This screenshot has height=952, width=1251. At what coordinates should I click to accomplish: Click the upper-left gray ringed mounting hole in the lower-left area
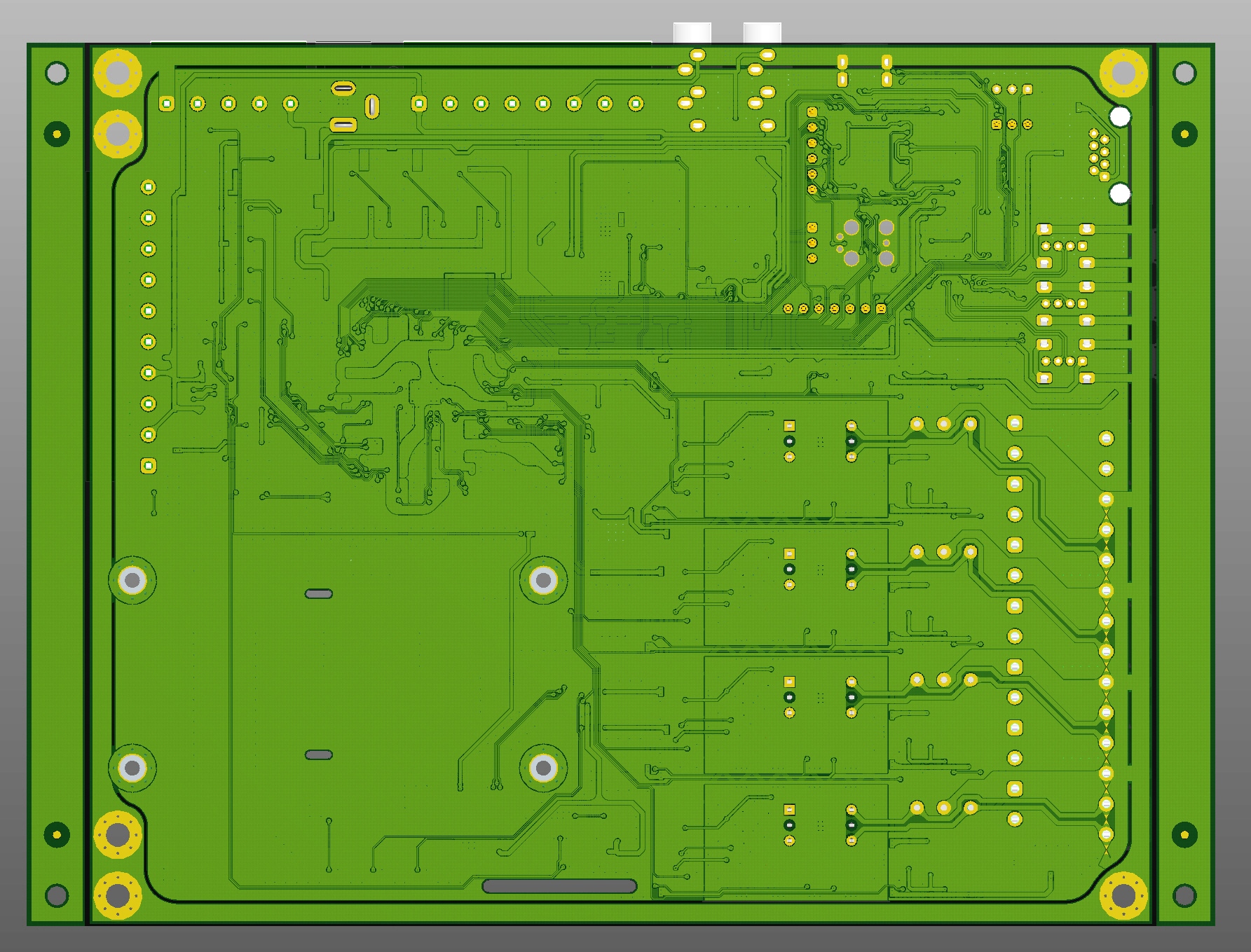[132, 580]
